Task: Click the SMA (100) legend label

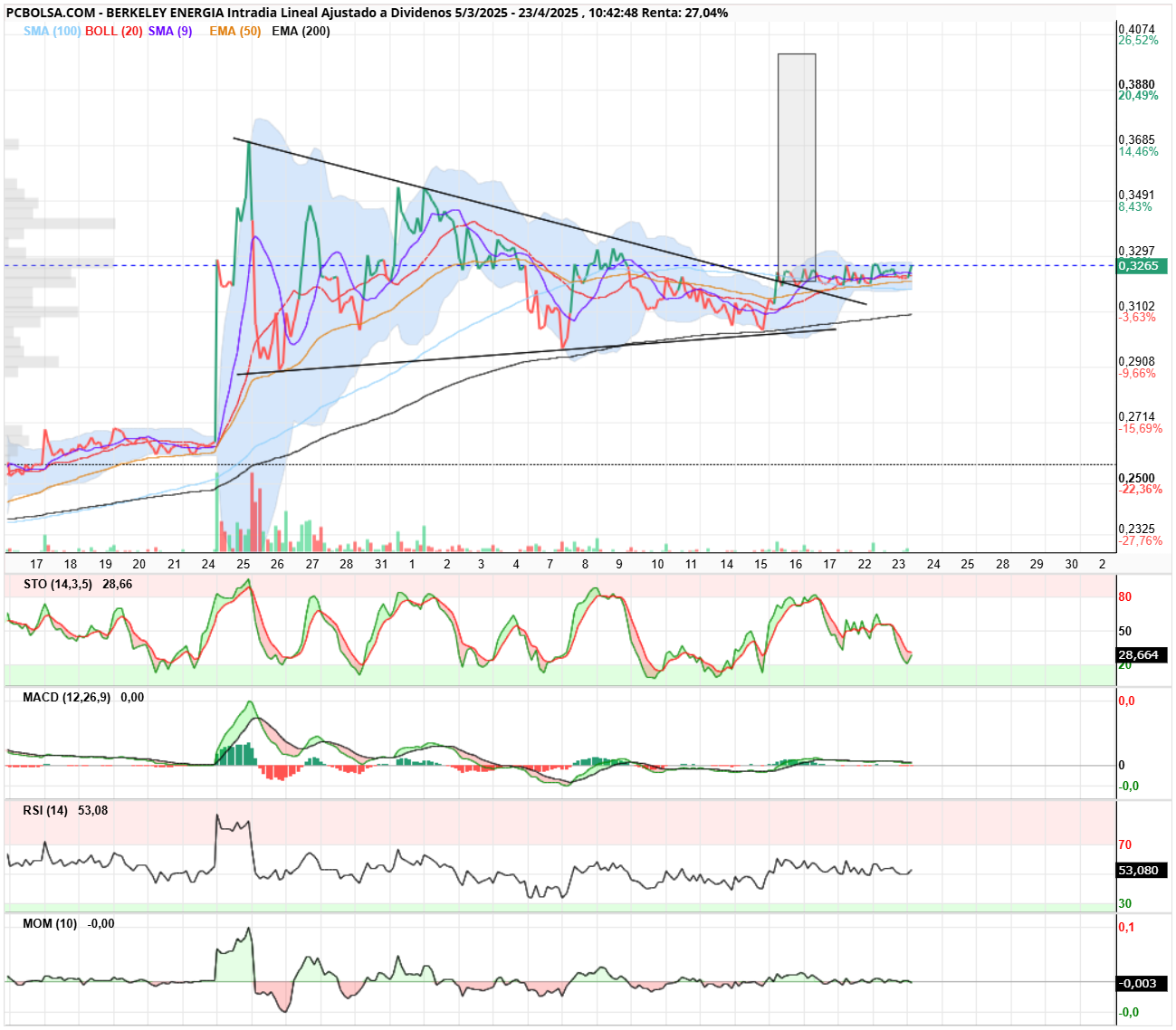Action: [52, 31]
